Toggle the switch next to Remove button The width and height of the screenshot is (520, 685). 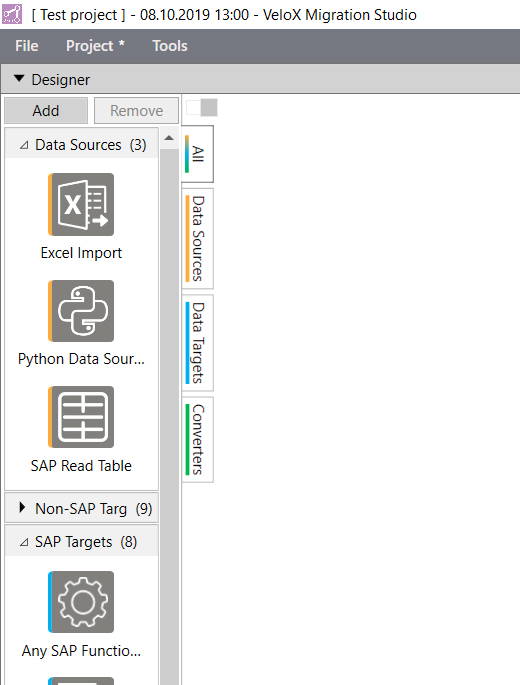click(x=202, y=108)
